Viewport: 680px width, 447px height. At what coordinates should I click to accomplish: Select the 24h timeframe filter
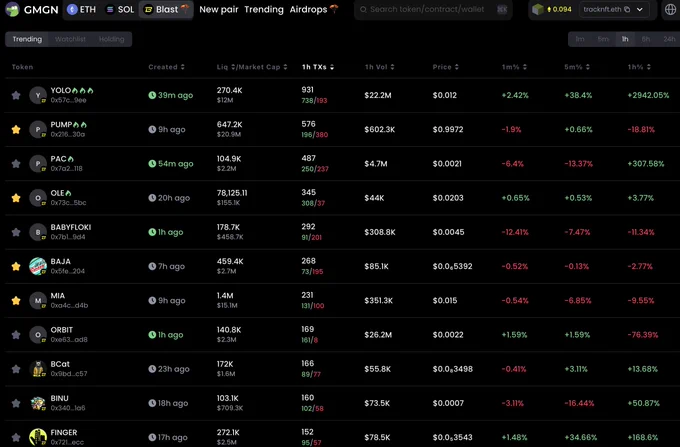point(669,39)
